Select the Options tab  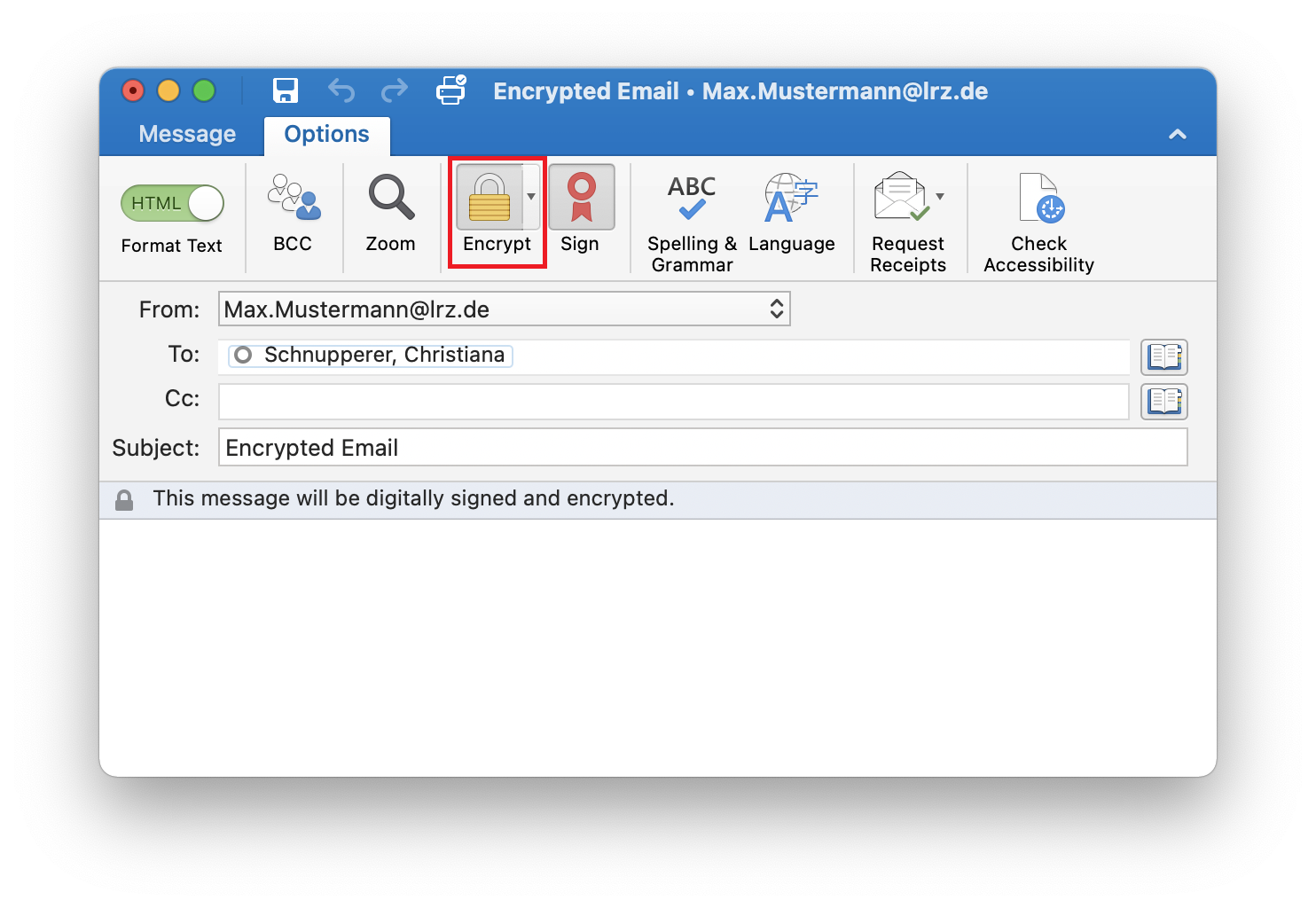(x=326, y=134)
